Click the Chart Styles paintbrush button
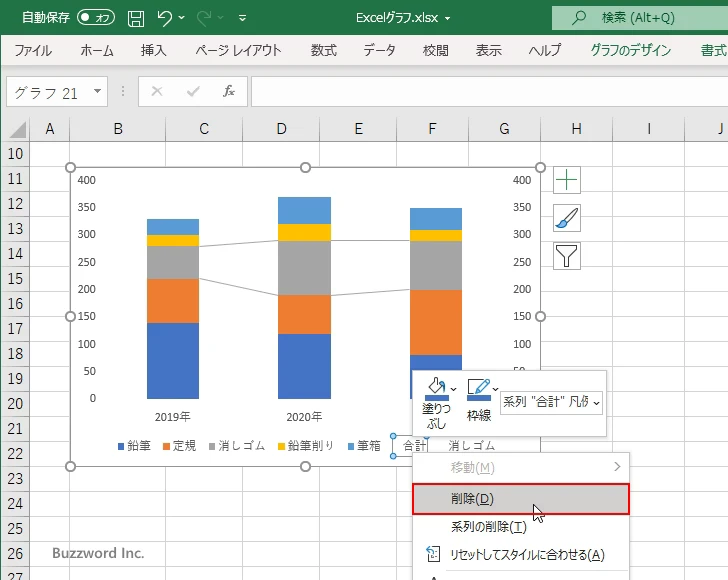 [567, 218]
